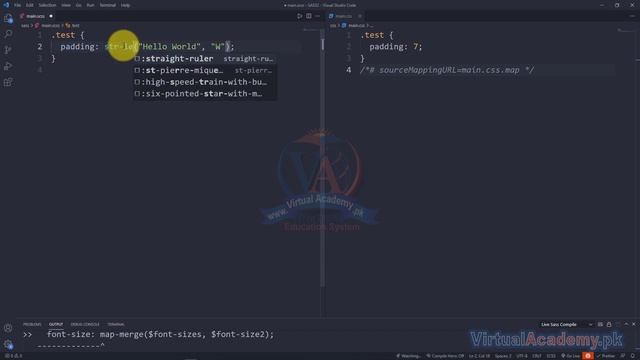The image size is (640, 360).
Task: Click the "Hello World" string in code
Action: click(x=170, y=47)
